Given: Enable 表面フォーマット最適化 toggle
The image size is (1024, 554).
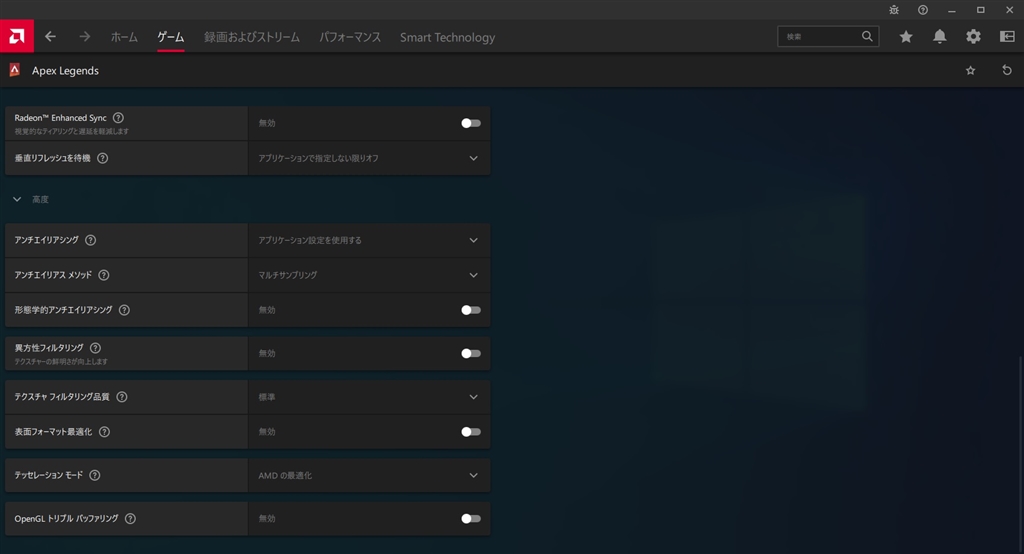Looking at the screenshot, I should 471,432.
